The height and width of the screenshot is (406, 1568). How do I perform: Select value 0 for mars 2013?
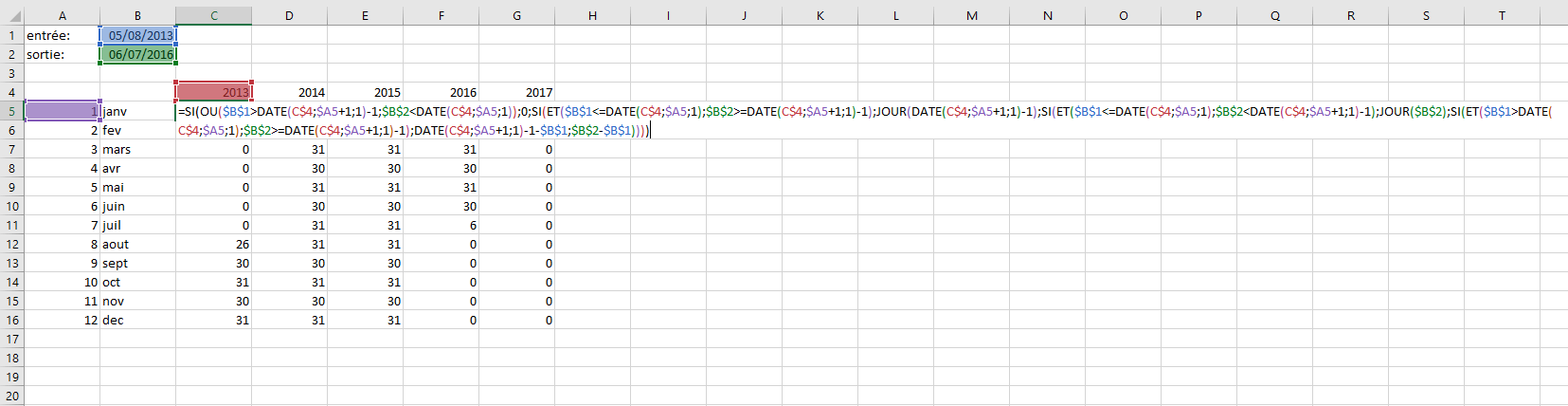point(213,149)
